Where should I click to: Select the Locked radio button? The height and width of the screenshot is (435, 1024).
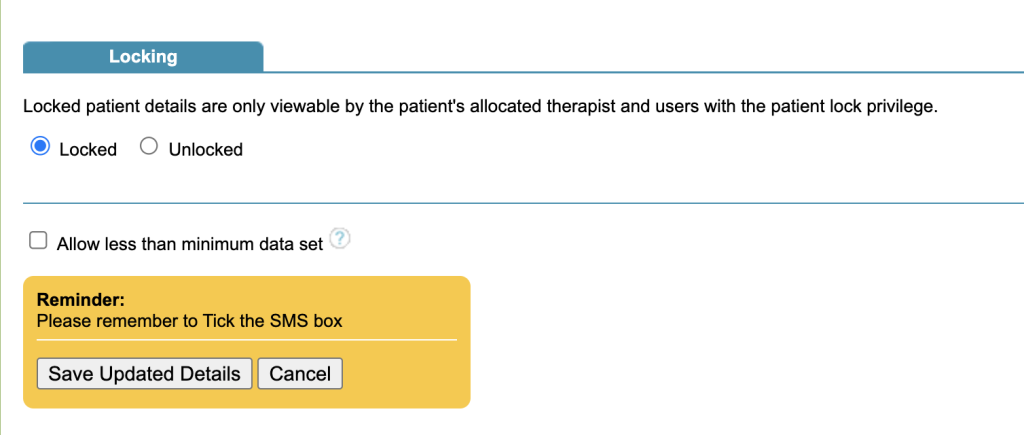[41, 147]
